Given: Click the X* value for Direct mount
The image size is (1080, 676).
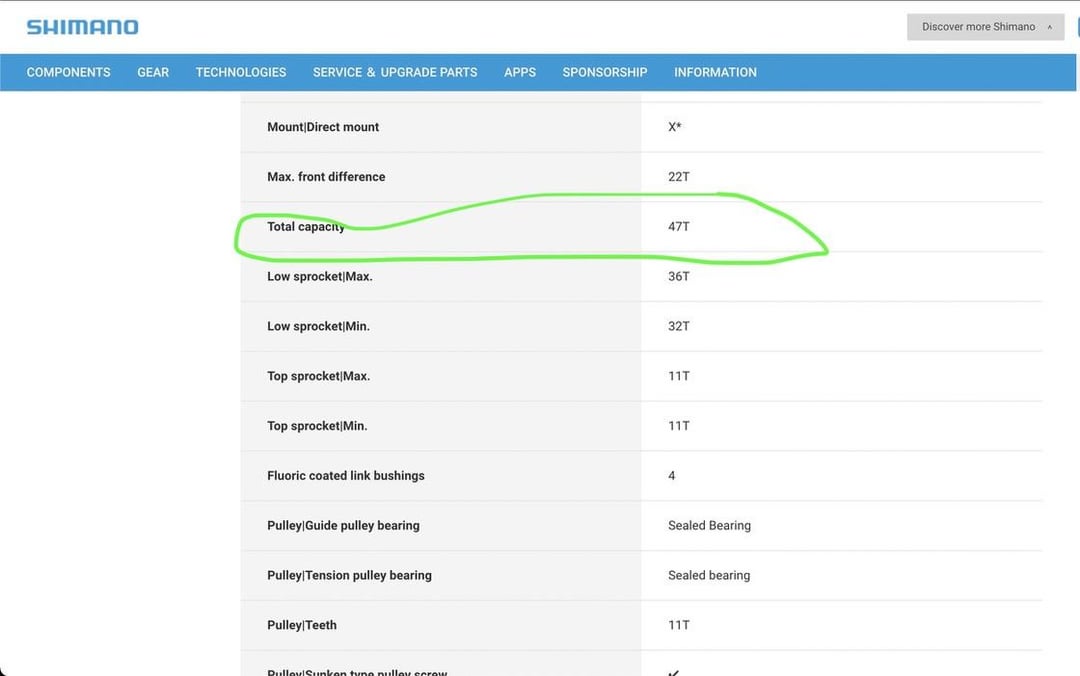Looking at the screenshot, I should (x=674, y=127).
